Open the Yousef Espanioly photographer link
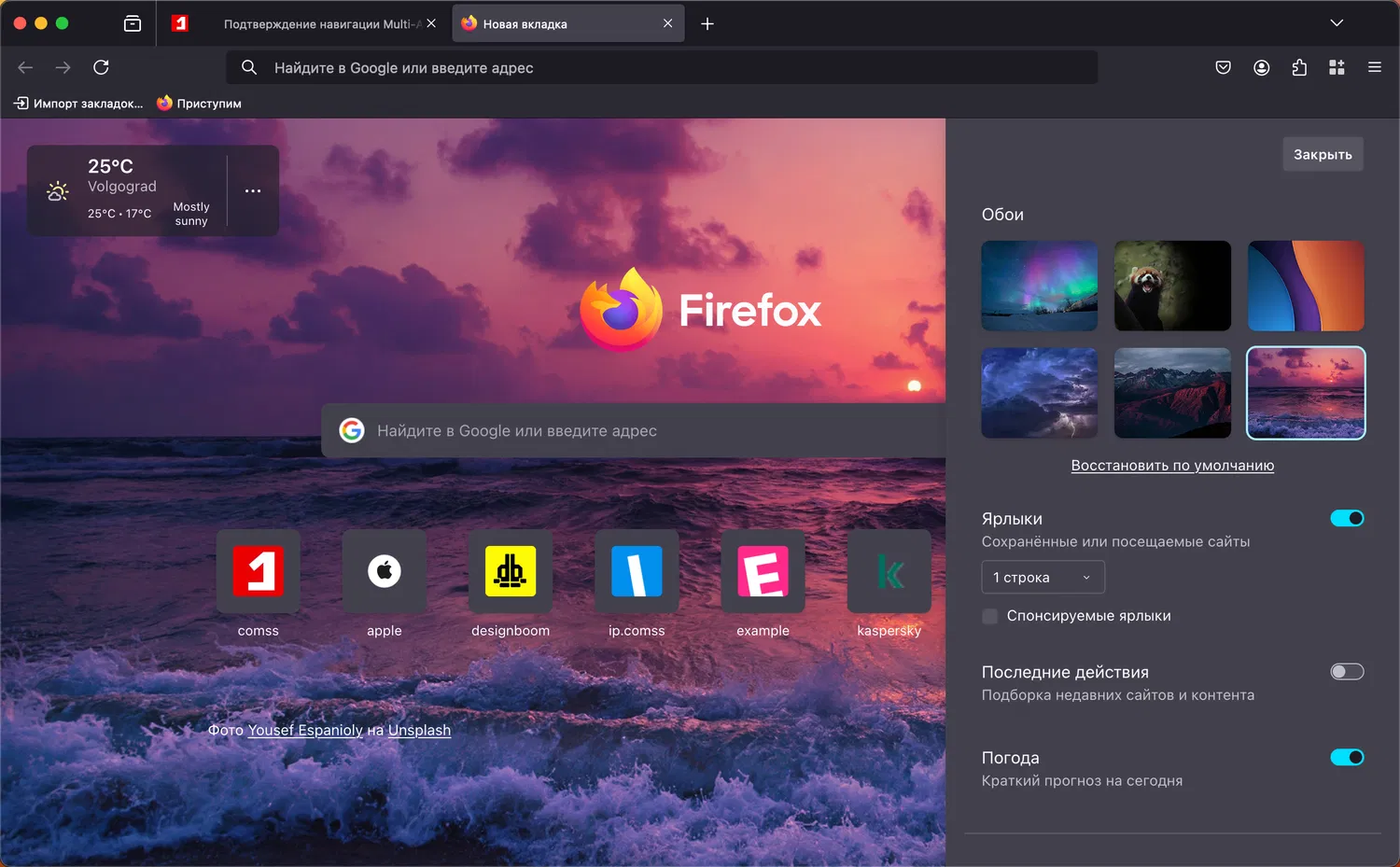This screenshot has width=1400, height=867. tap(305, 730)
